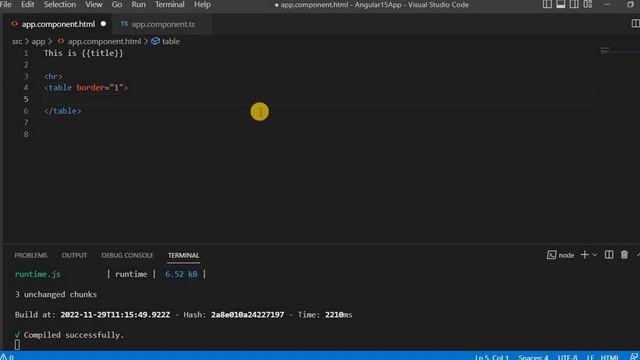Click the TS icon on app.component.ts tab
Screen dimensions: 640x360
pos(124,24)
